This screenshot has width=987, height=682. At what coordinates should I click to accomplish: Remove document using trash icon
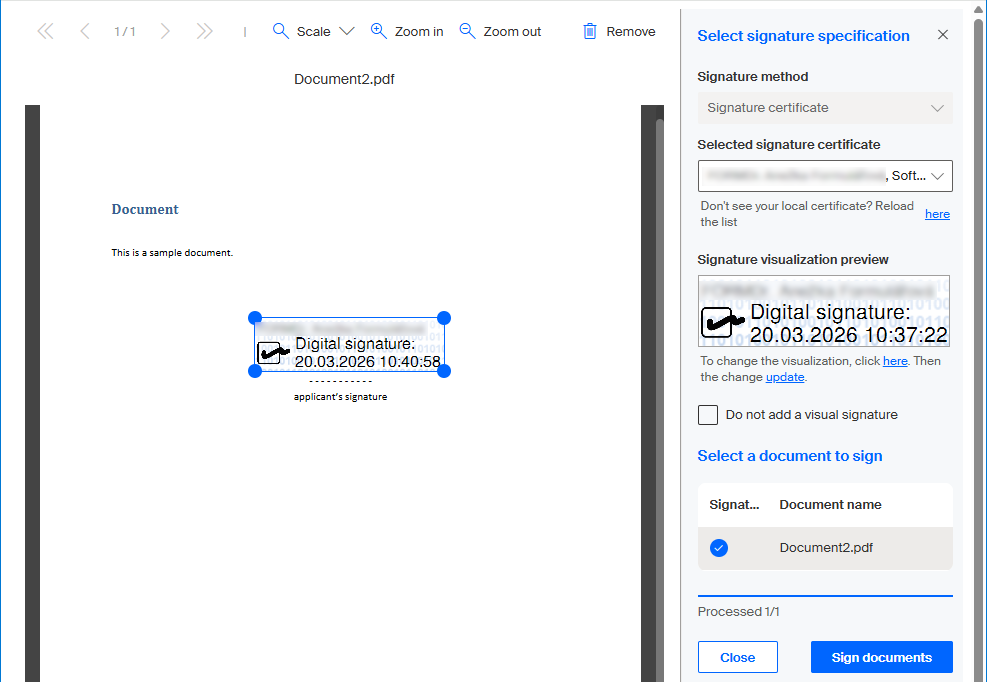(x=590, y=31)
